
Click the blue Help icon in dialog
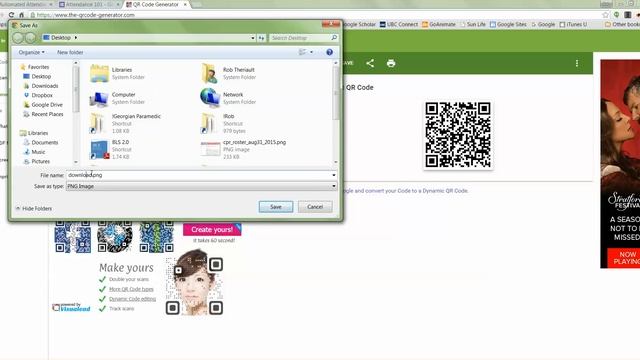(329, 52)
